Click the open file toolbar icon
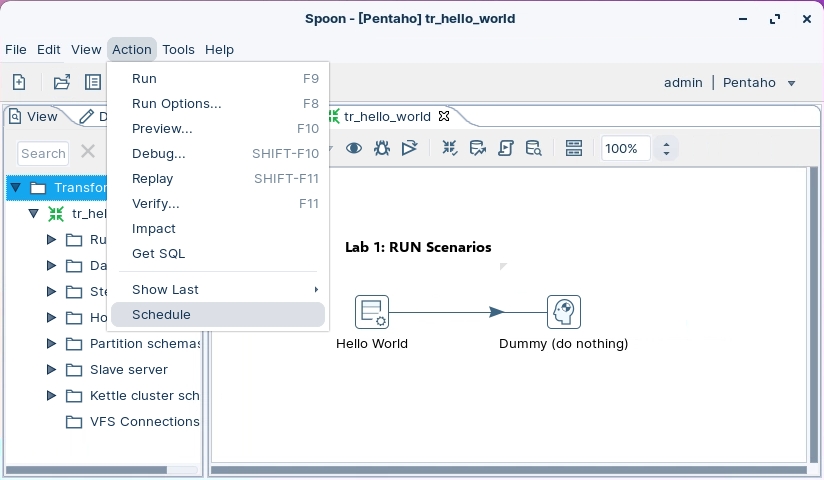This screenshot has width=824, height=480. point(61,82)
